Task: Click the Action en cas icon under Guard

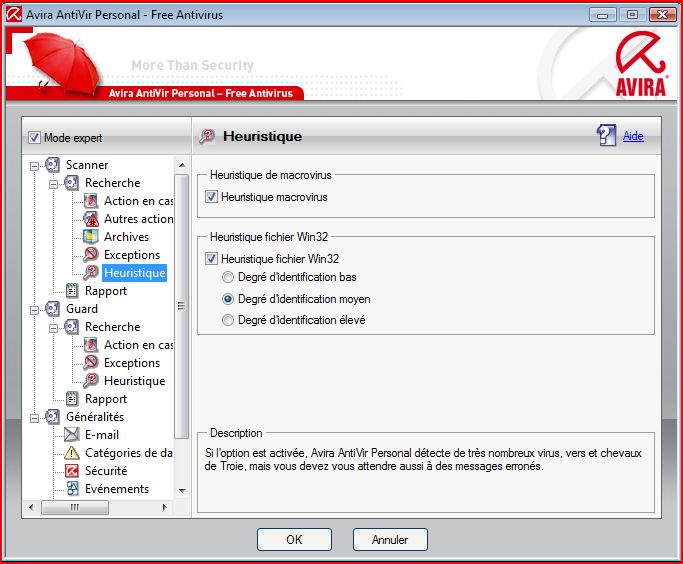Action: (91, 345)
